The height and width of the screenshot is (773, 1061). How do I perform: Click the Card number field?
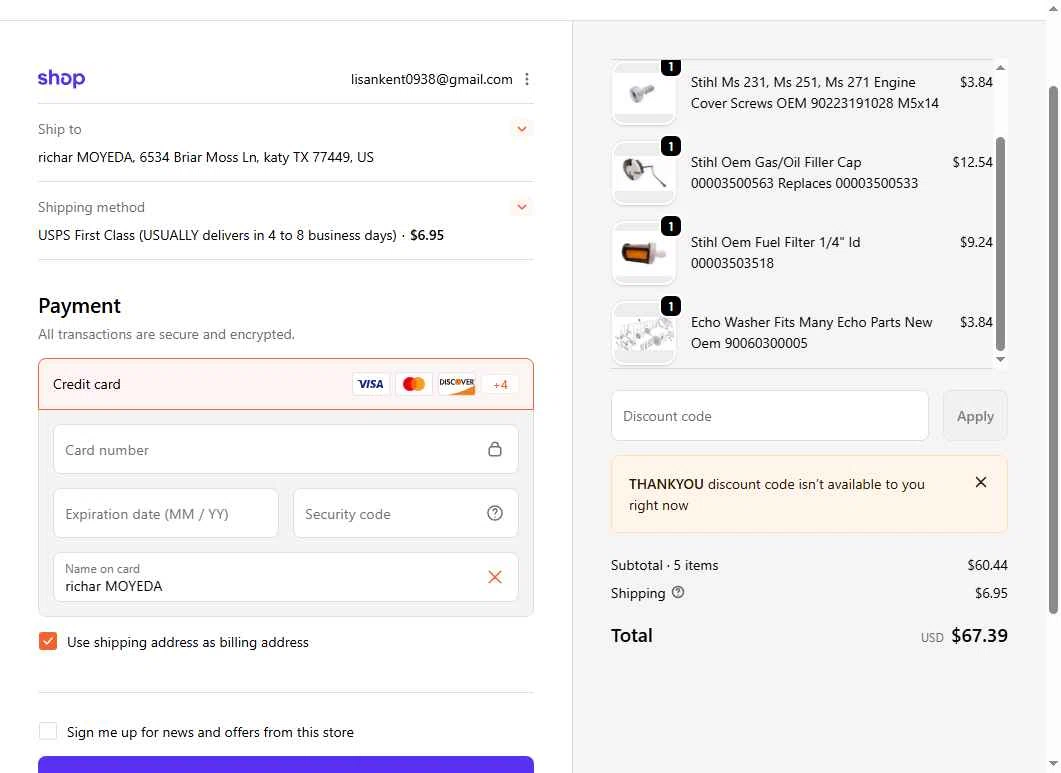pyautogui.click(x=286, y=449)
